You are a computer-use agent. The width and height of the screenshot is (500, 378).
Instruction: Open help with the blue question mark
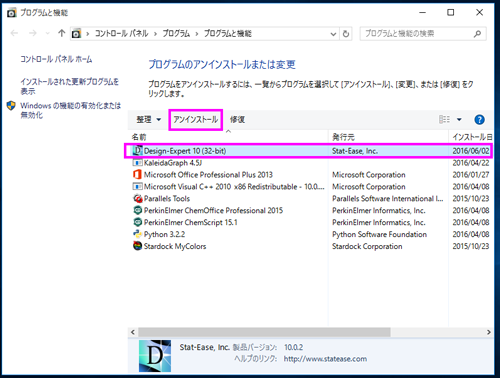tap(479, 119)
